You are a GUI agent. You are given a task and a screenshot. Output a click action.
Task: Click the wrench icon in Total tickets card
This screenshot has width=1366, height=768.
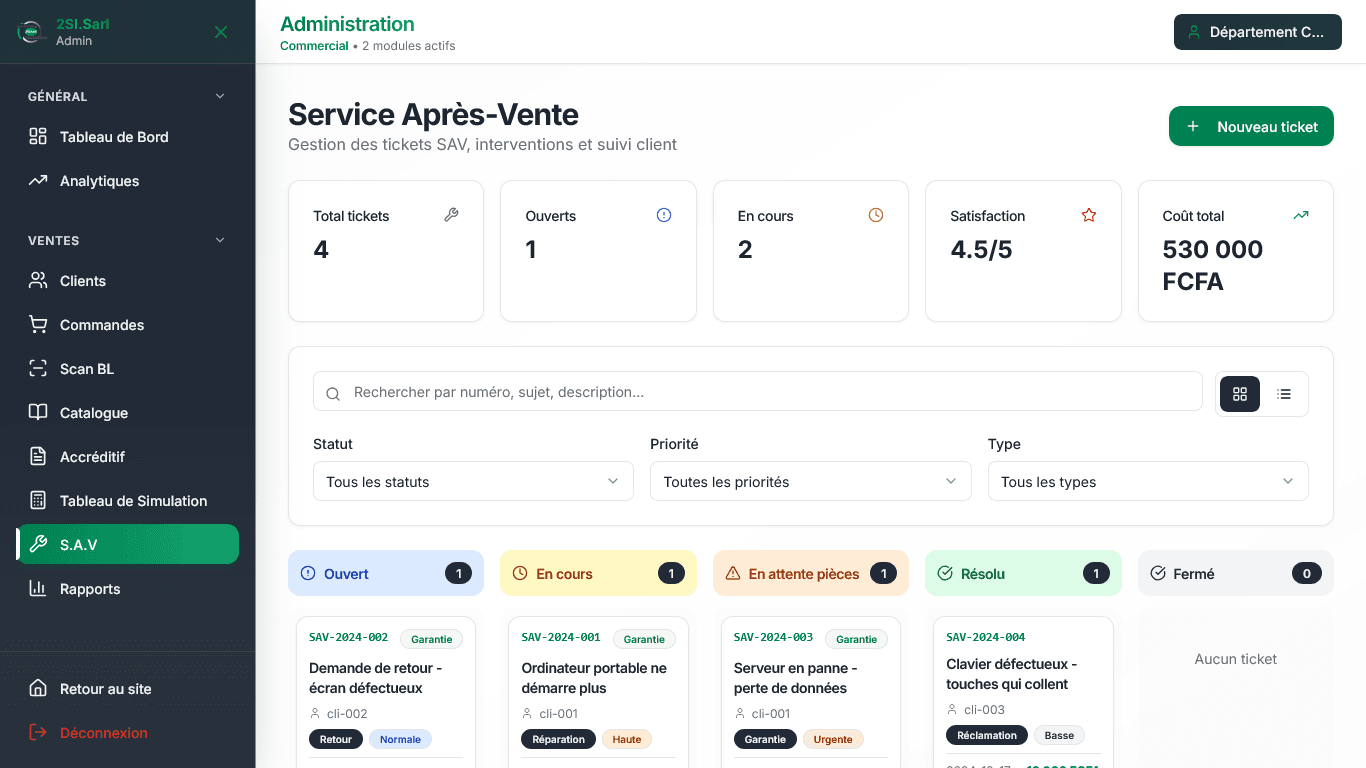(x=451, y=215)
